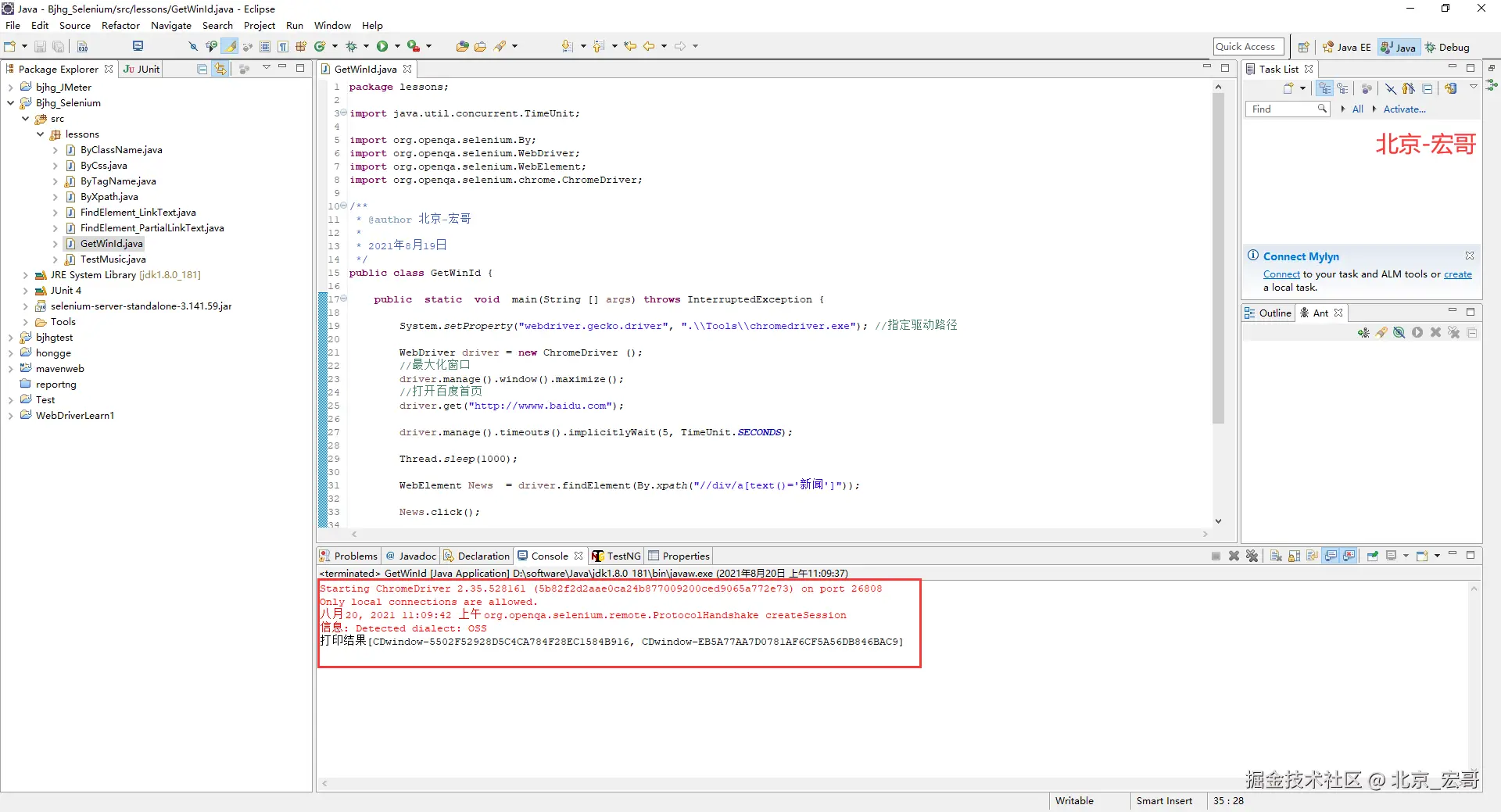
Task: Click Remove All Terminated Launches icon in Console
Action: tap(1252, 556)
